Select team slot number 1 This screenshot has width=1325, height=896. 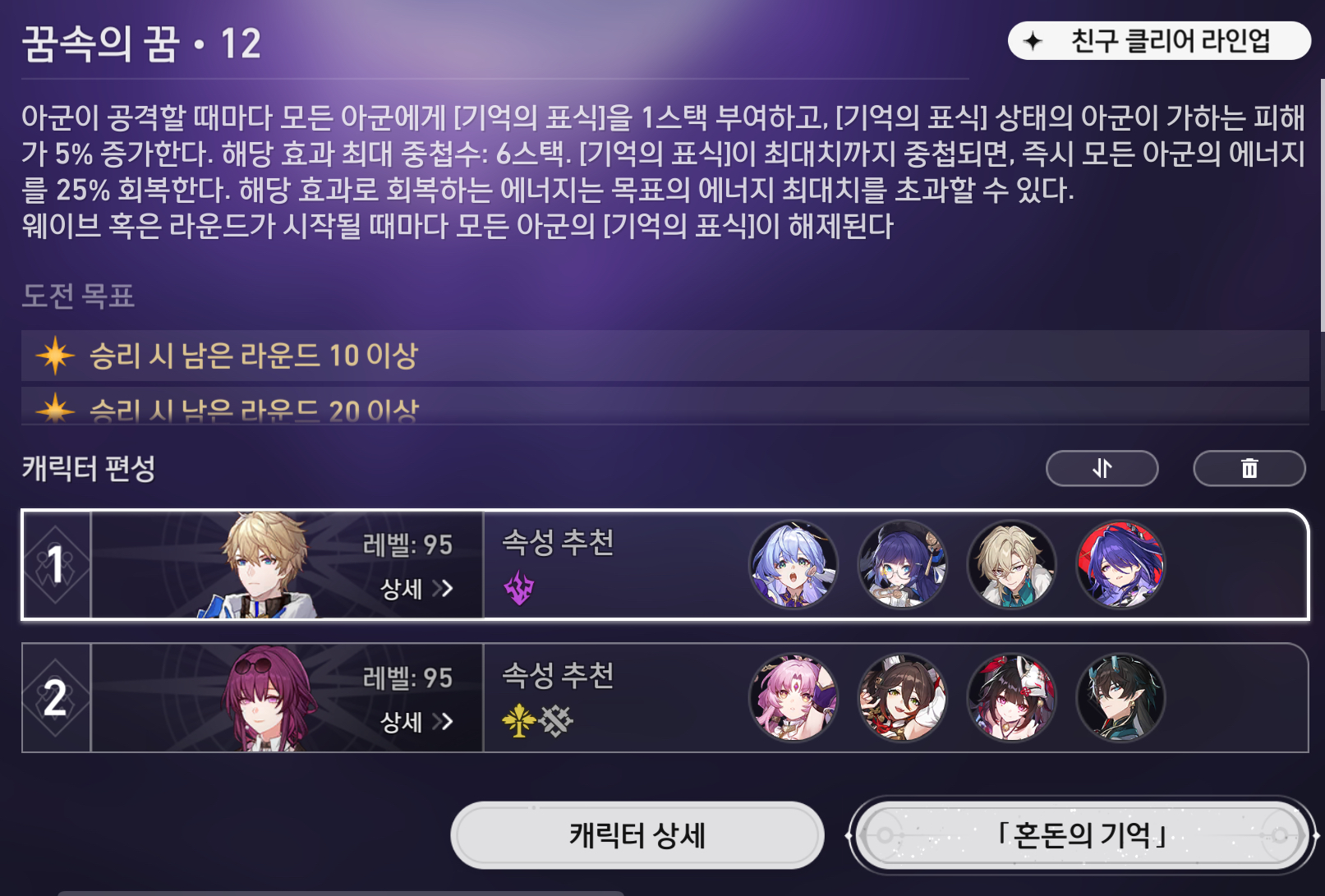click(56, 565)
